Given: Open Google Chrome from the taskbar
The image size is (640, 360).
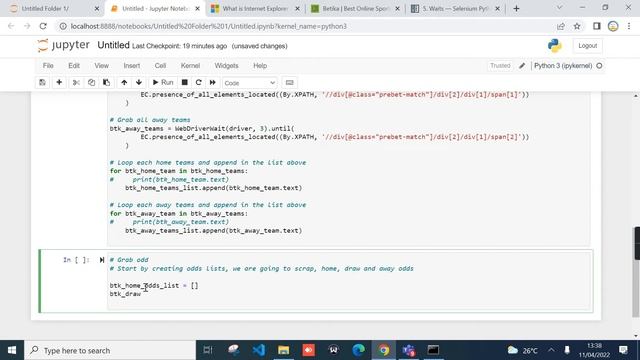Looking at the screenshot, I should 383,350.
